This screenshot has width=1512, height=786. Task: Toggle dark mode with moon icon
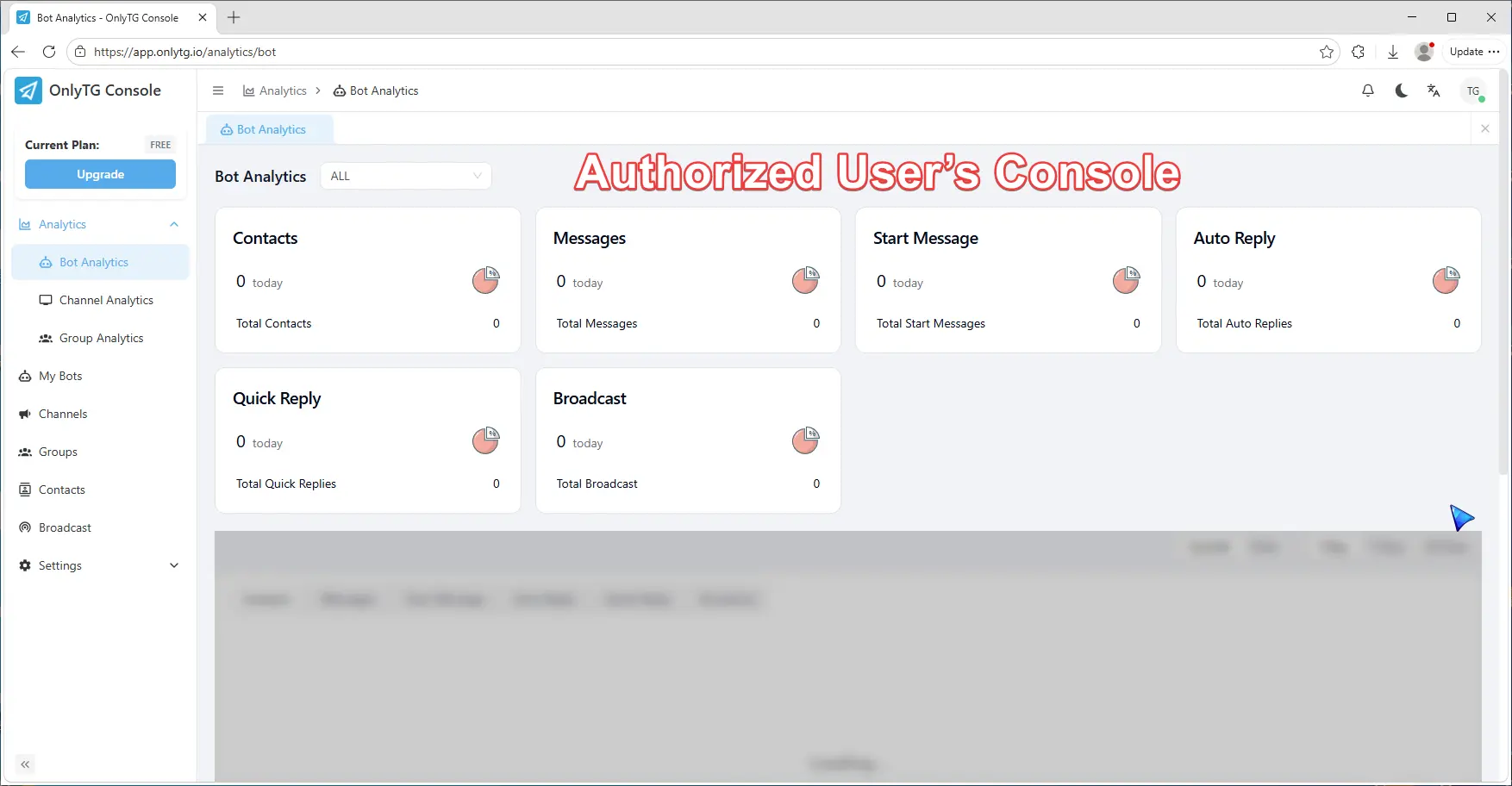coord(1401,90)
